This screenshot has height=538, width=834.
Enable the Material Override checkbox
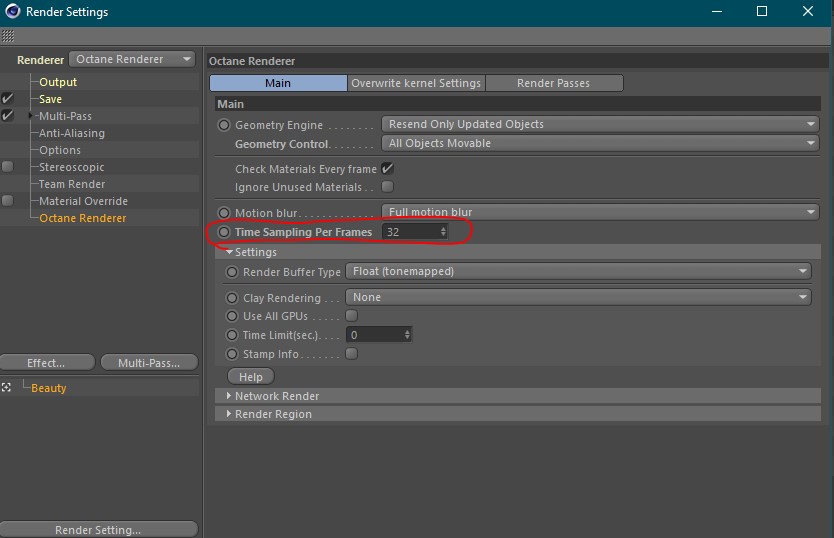pyautogui.click(x=7, y=201)
